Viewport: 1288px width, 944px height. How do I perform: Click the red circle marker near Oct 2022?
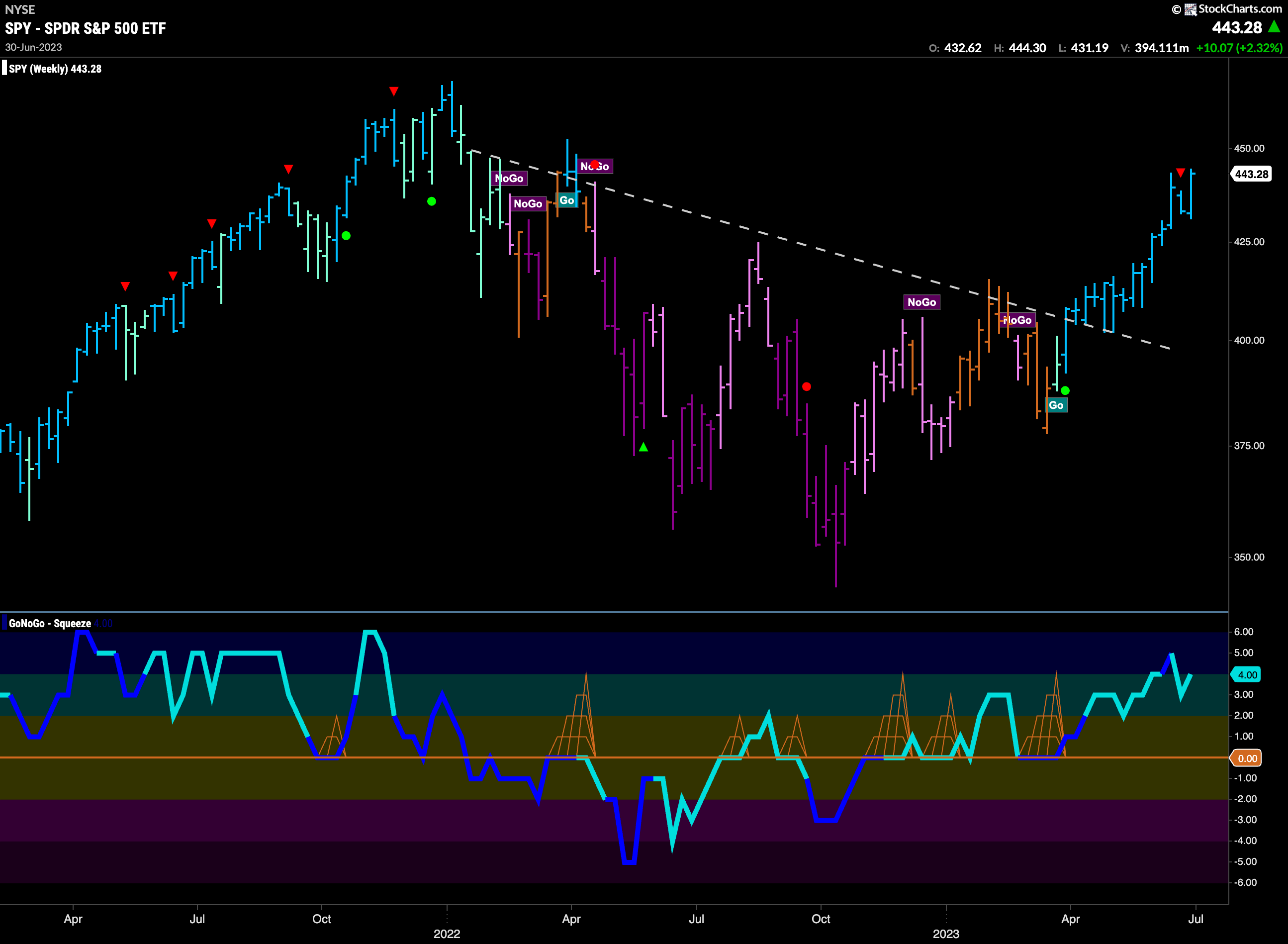coord(806,387)
